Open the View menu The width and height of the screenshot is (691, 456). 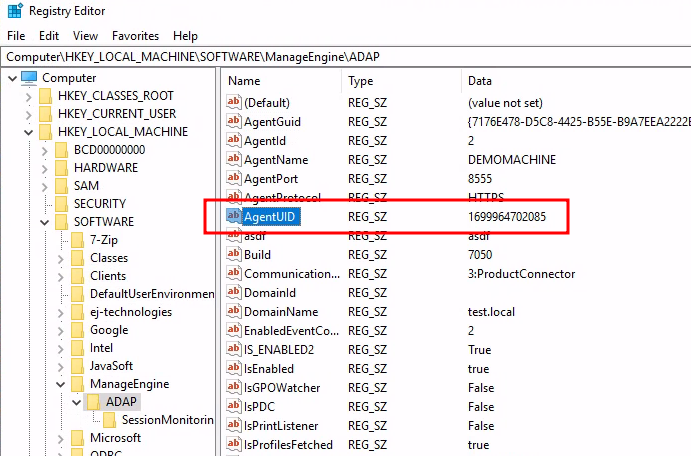[85, 36]
